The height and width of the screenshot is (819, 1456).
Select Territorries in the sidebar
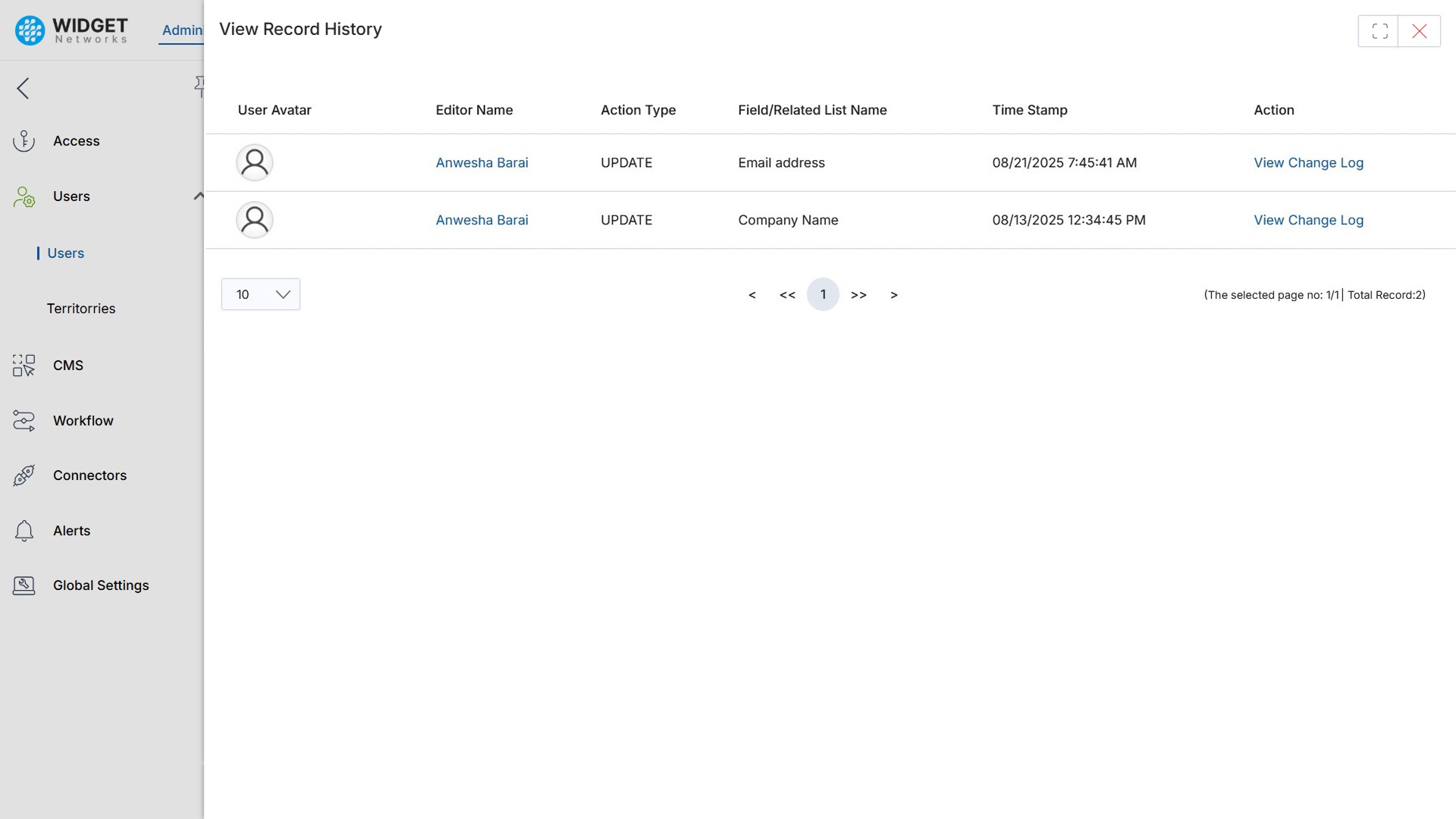pos(81,309)
